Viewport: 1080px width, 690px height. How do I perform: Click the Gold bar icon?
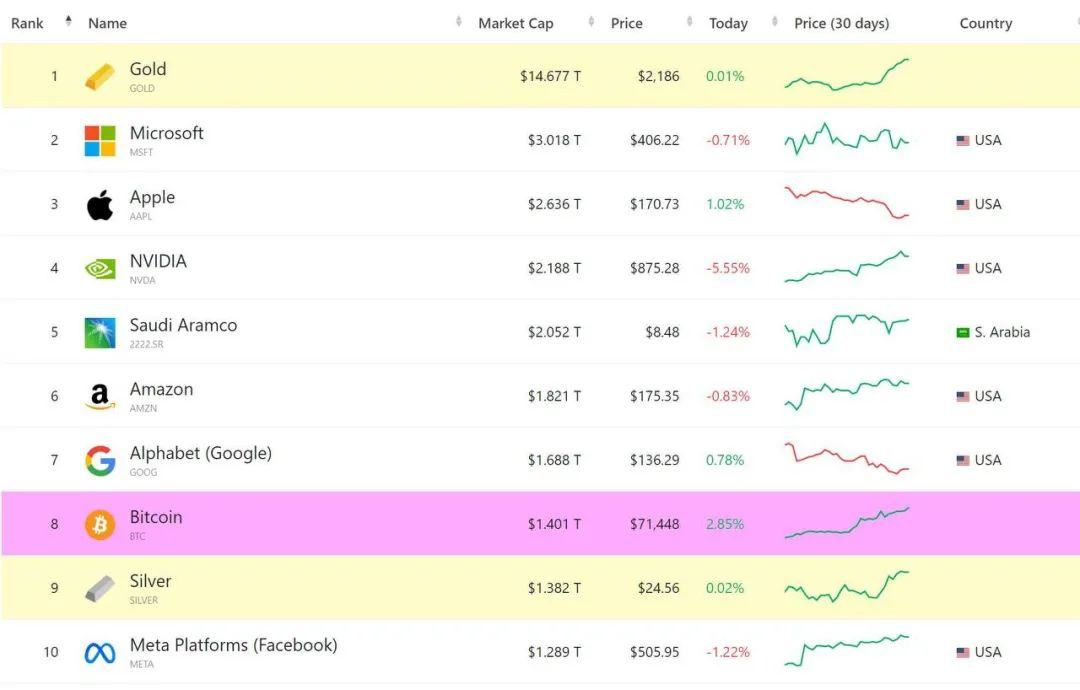click(99, 77)
